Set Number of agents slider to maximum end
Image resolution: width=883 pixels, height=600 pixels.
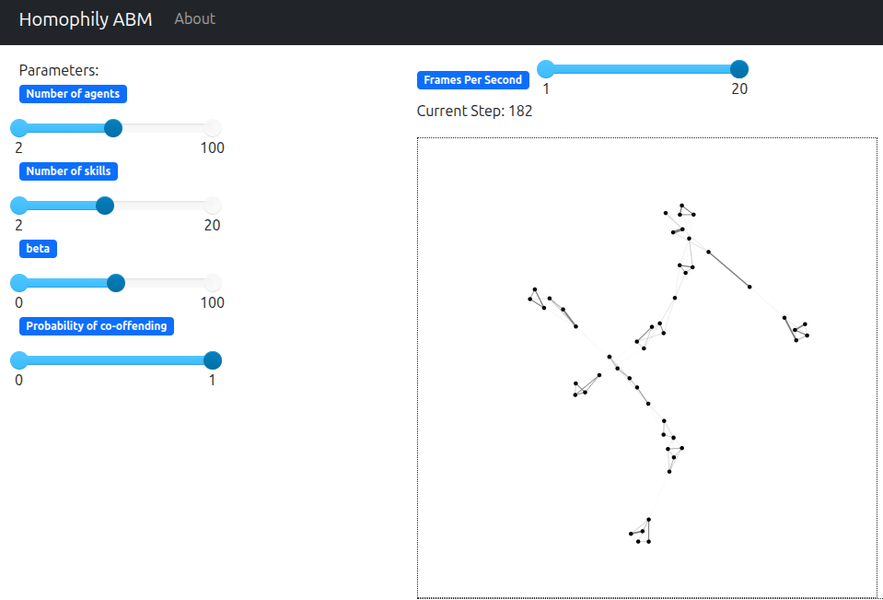[x=212, y=128]
